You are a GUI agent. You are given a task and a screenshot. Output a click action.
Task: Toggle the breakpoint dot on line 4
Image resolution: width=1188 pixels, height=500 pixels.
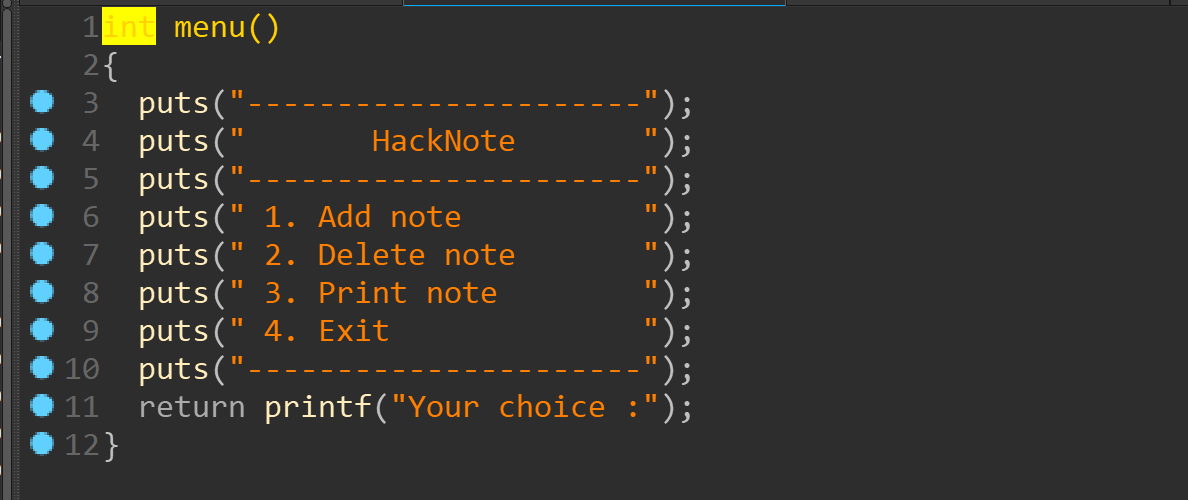(42, 139)
